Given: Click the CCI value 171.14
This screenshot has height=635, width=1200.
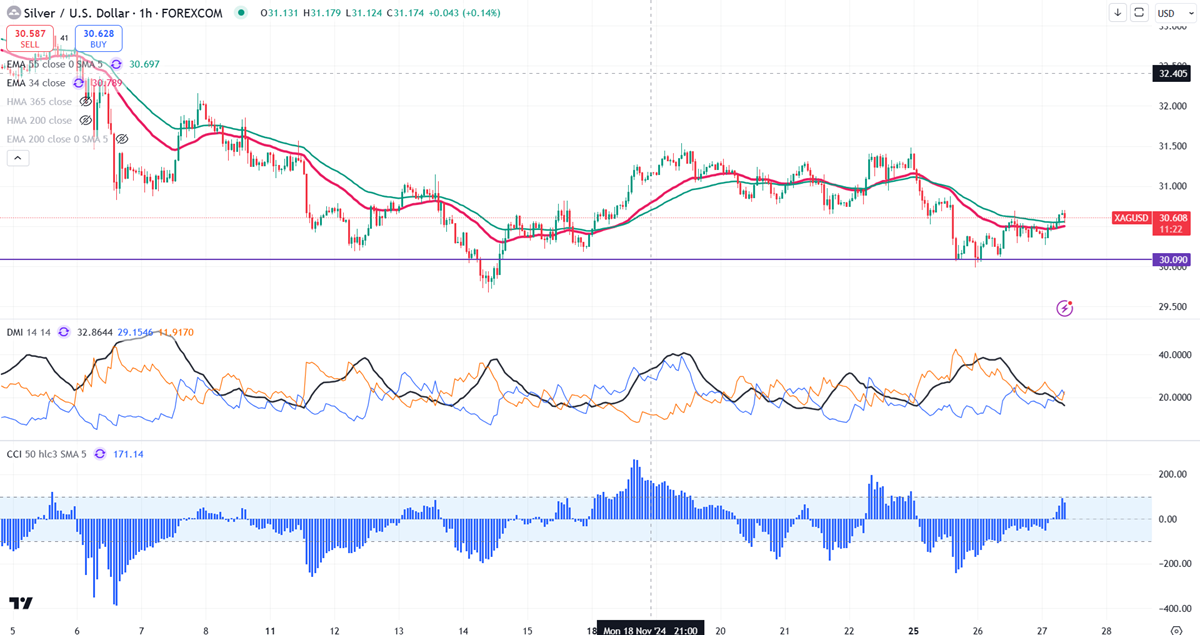Looking at the screenshot, I should point(129,454).
